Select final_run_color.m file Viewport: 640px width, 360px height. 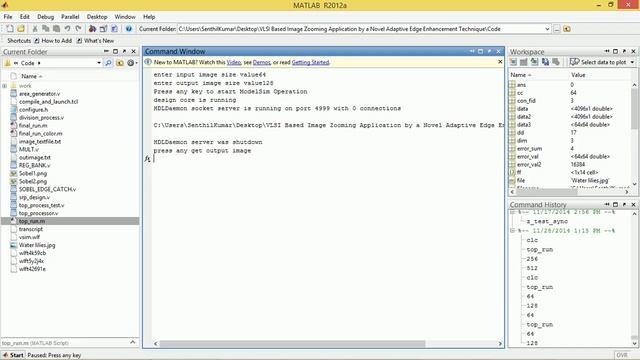click(x=40, y=133)
